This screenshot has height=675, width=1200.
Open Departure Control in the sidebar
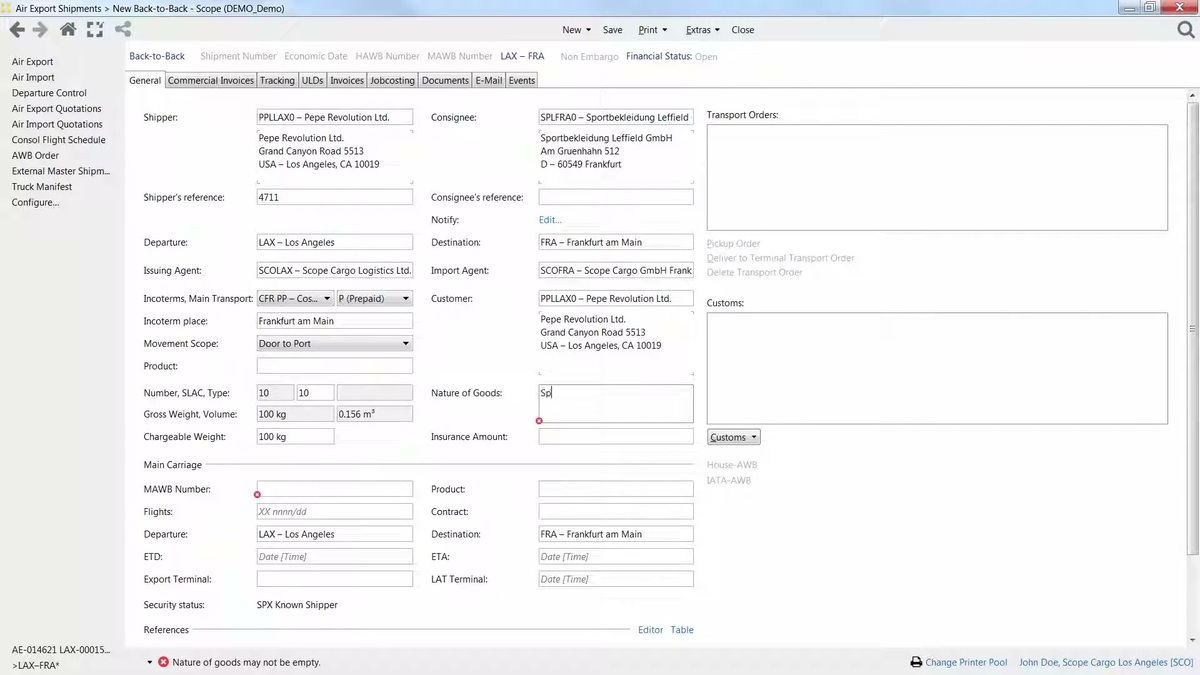[49, 93]
